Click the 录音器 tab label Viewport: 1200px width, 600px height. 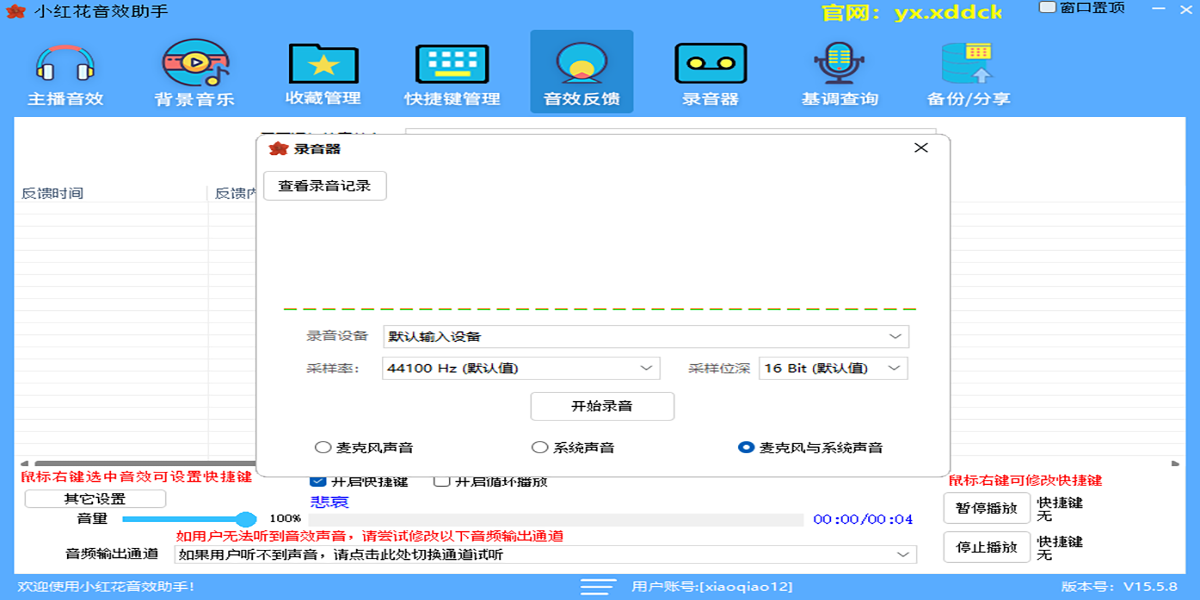point(710,99)
